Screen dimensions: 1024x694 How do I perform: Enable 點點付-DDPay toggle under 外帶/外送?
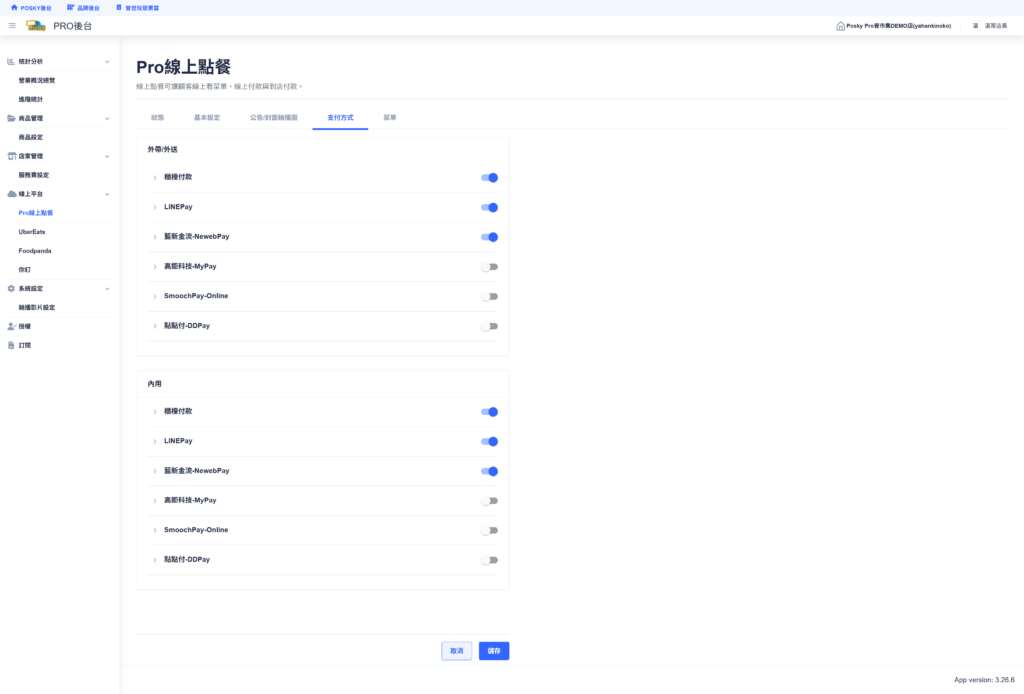point(489,326)
